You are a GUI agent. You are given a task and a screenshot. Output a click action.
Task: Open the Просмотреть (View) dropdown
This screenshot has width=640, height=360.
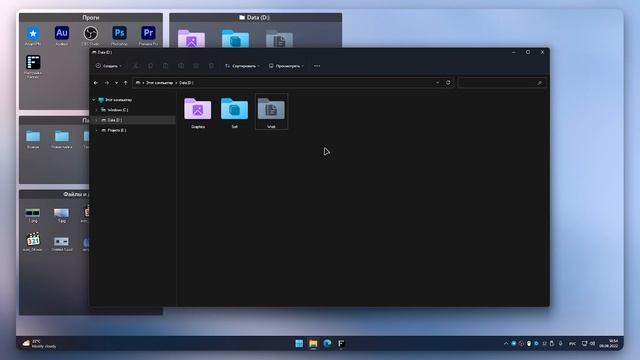pyautogui.click(x=286, y=66)
